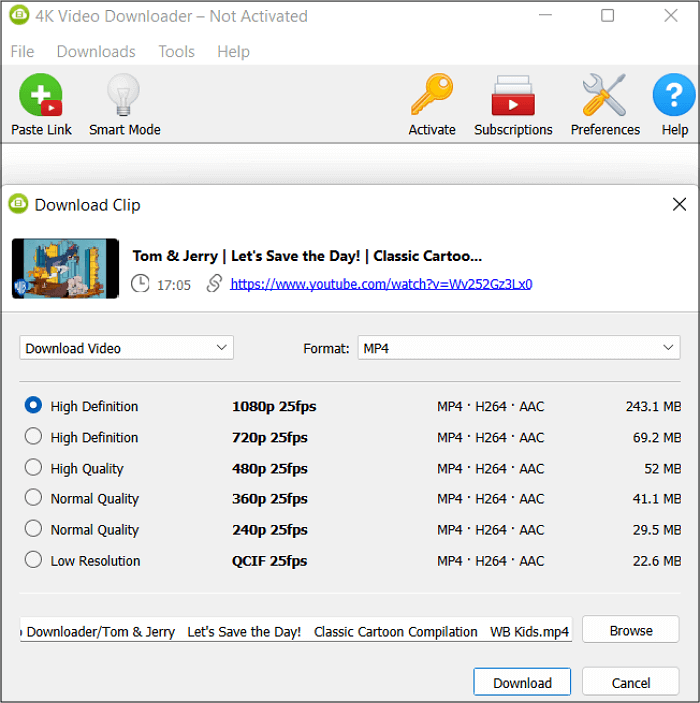The image size is (700, 703).
Task: Click the 52 MB file size
Action: coord(663,469)
